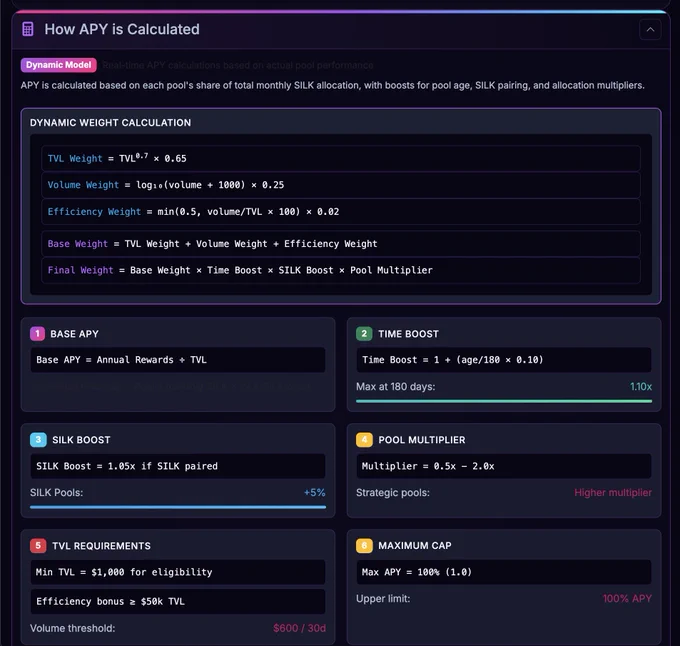This screenshot has height=646, width=680.
Task: Click the 'Higher multiplier' text
Action: 613,493
